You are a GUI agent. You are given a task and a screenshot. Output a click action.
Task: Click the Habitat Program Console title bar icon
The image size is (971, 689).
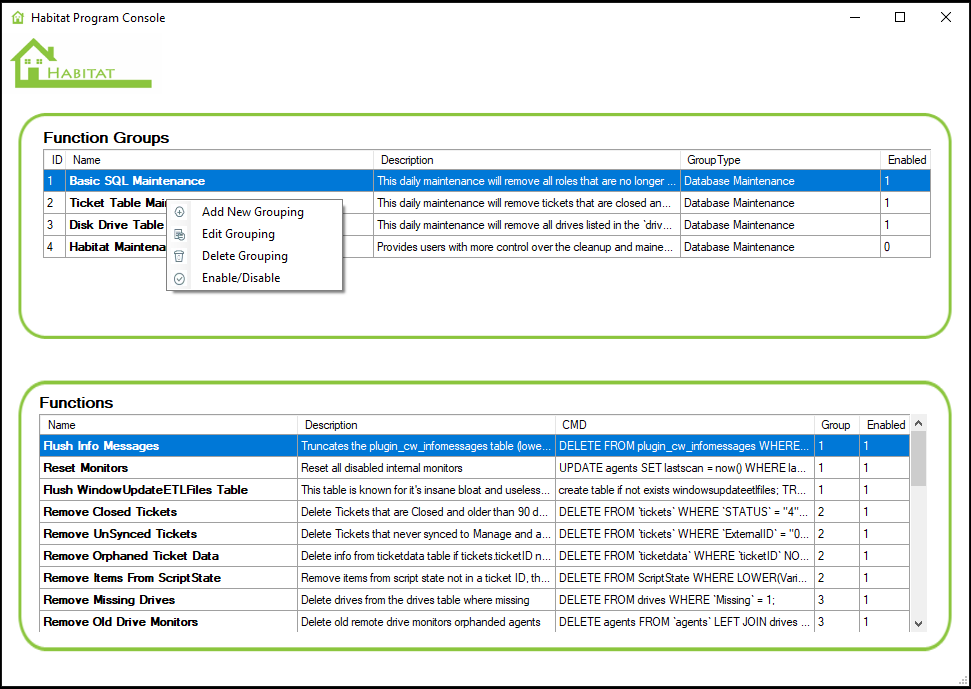pos(17,18)
